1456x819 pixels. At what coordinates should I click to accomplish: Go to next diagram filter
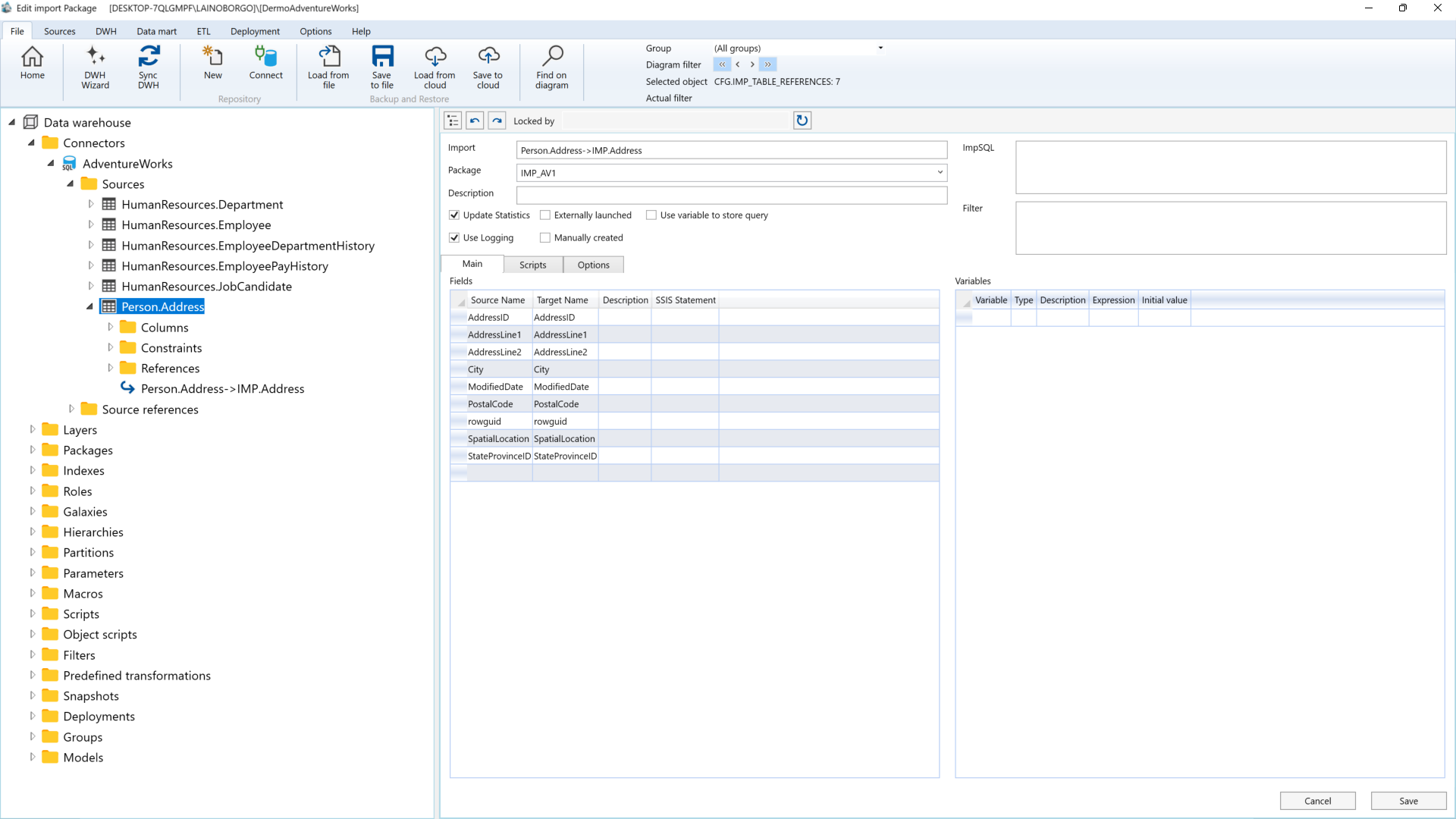pyautogui.click(x=752, y=65)
